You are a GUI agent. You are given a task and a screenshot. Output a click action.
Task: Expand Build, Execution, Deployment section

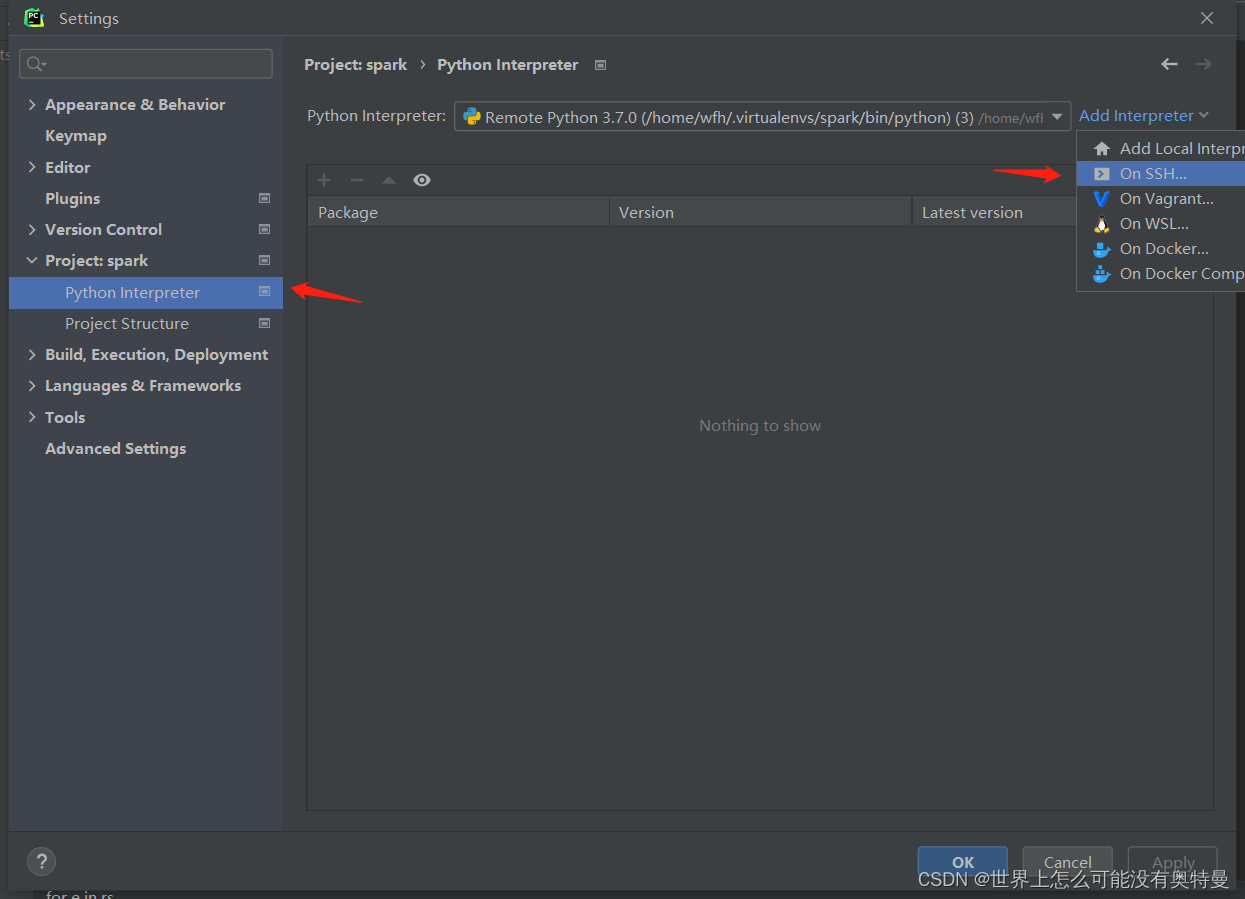[x=32, y=354]
